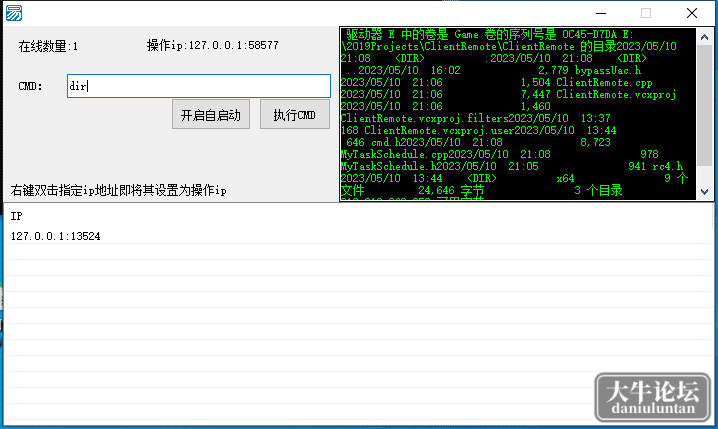Click the 开启自启动 button
718x429 pixels.
click(x=211, y=114)
